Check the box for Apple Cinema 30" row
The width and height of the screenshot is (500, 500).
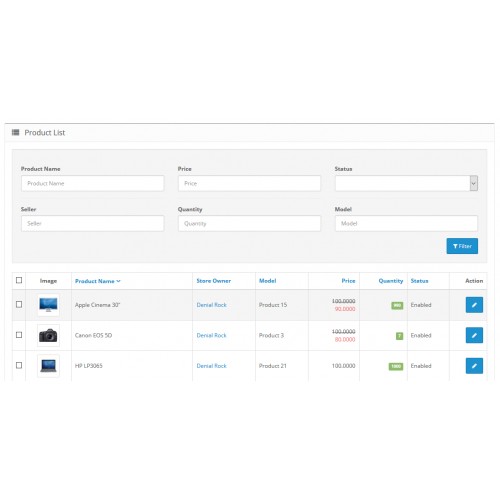19,304
